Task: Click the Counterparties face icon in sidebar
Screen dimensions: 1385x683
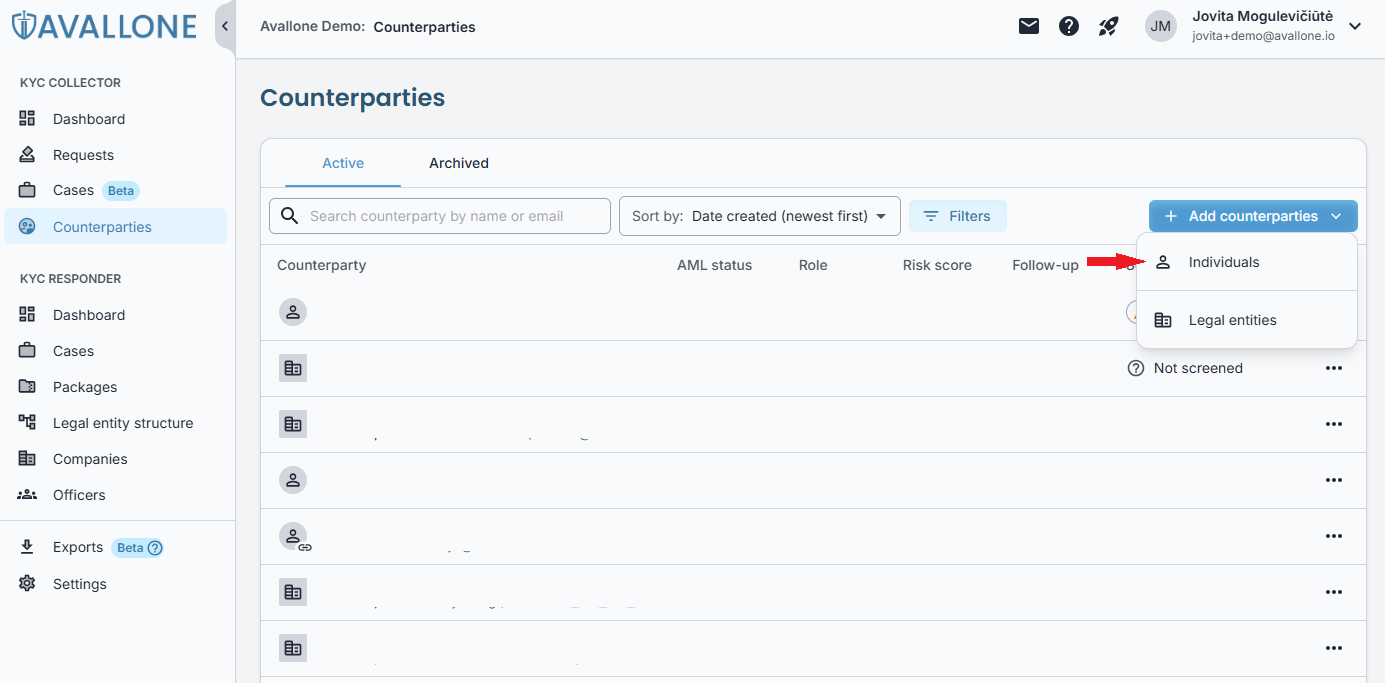Action: click(28, 227)
